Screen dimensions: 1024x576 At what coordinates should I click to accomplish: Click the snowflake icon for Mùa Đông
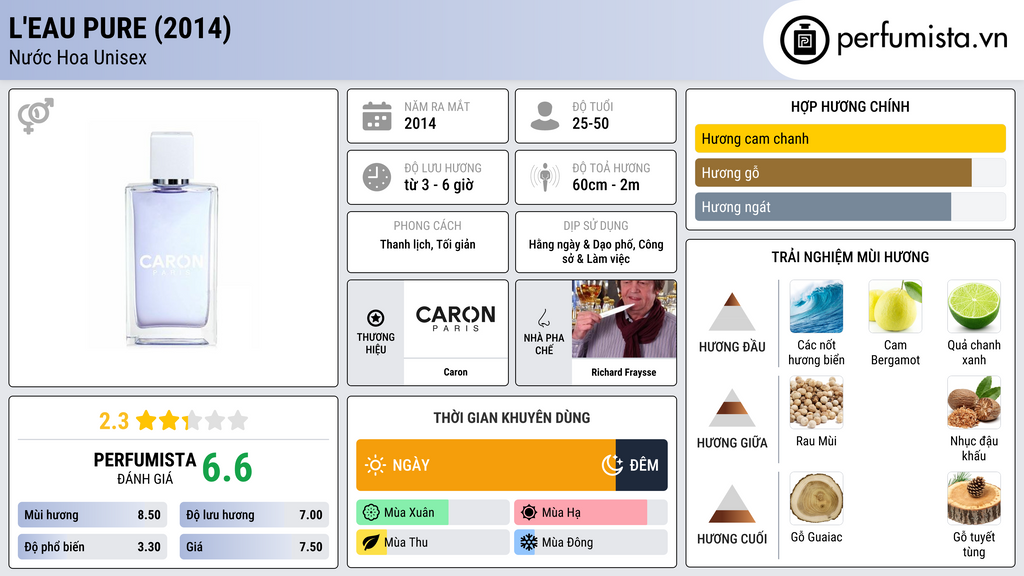pos(528,542)
